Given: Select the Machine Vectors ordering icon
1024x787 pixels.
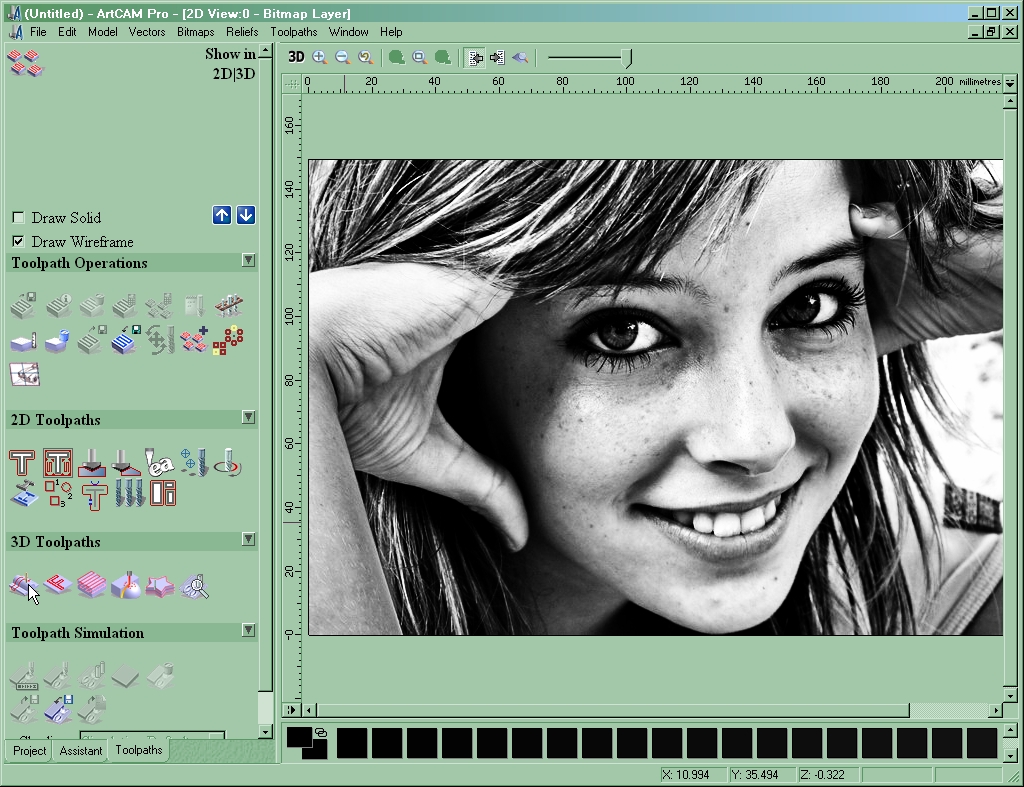Looking at the screenshot, I should pos(58,494).
